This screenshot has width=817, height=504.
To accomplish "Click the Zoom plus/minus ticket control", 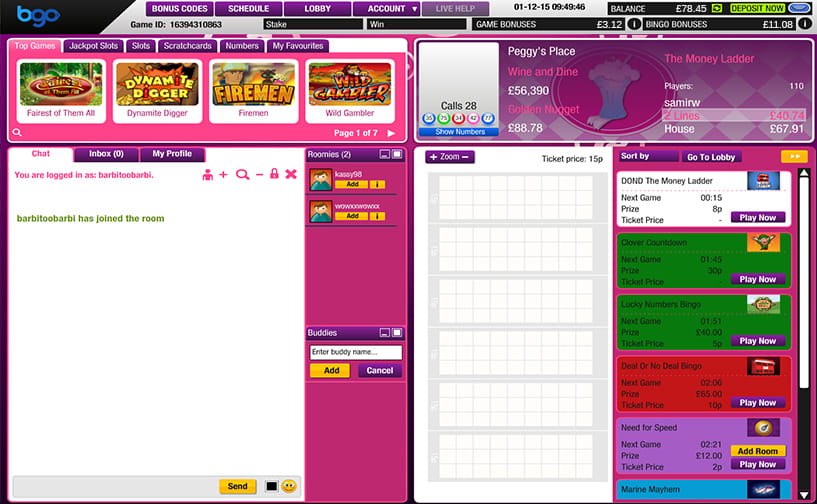I will [450, 156].
